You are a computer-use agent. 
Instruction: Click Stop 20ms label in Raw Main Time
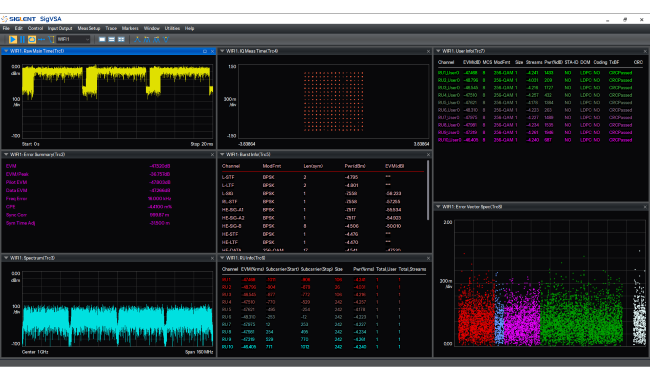point(202,144)
